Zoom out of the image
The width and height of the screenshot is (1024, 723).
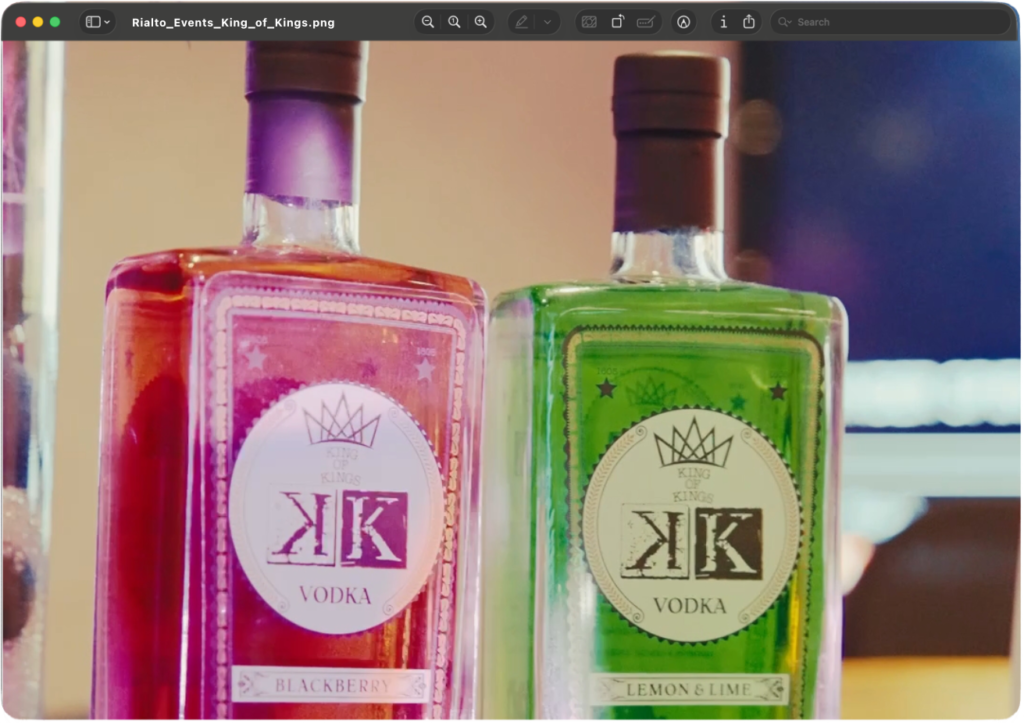pyautogui.click(x=428, y=22)
